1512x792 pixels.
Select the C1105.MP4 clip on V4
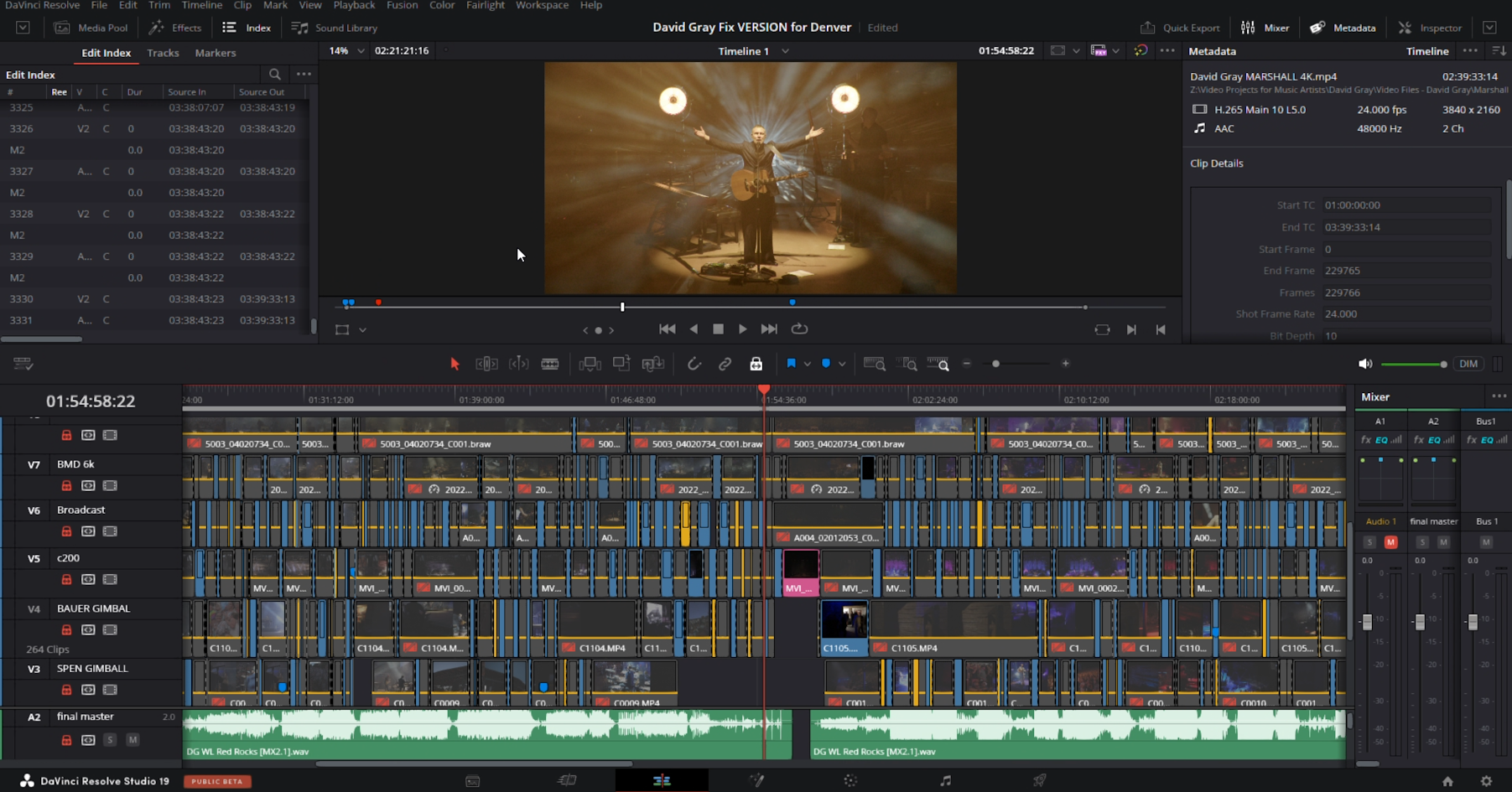click(955, 629)
